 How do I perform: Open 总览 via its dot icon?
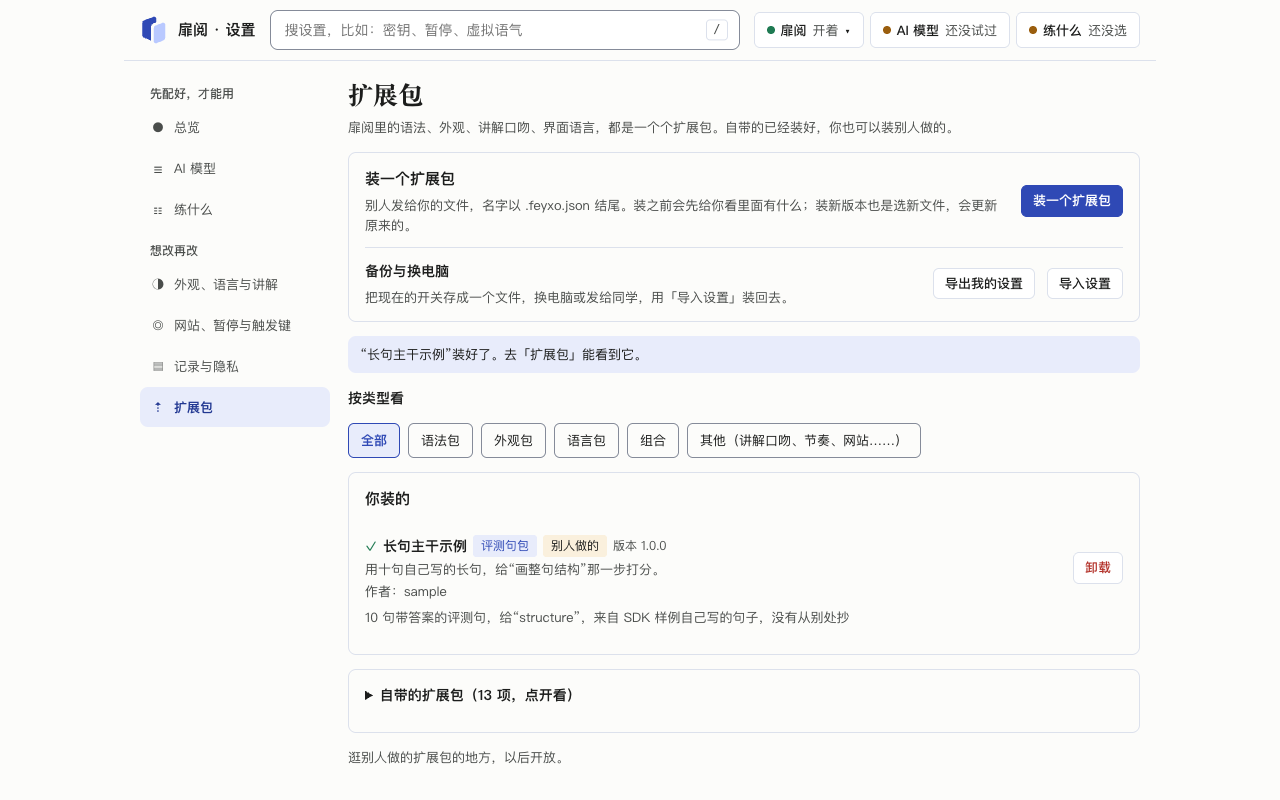158,127
